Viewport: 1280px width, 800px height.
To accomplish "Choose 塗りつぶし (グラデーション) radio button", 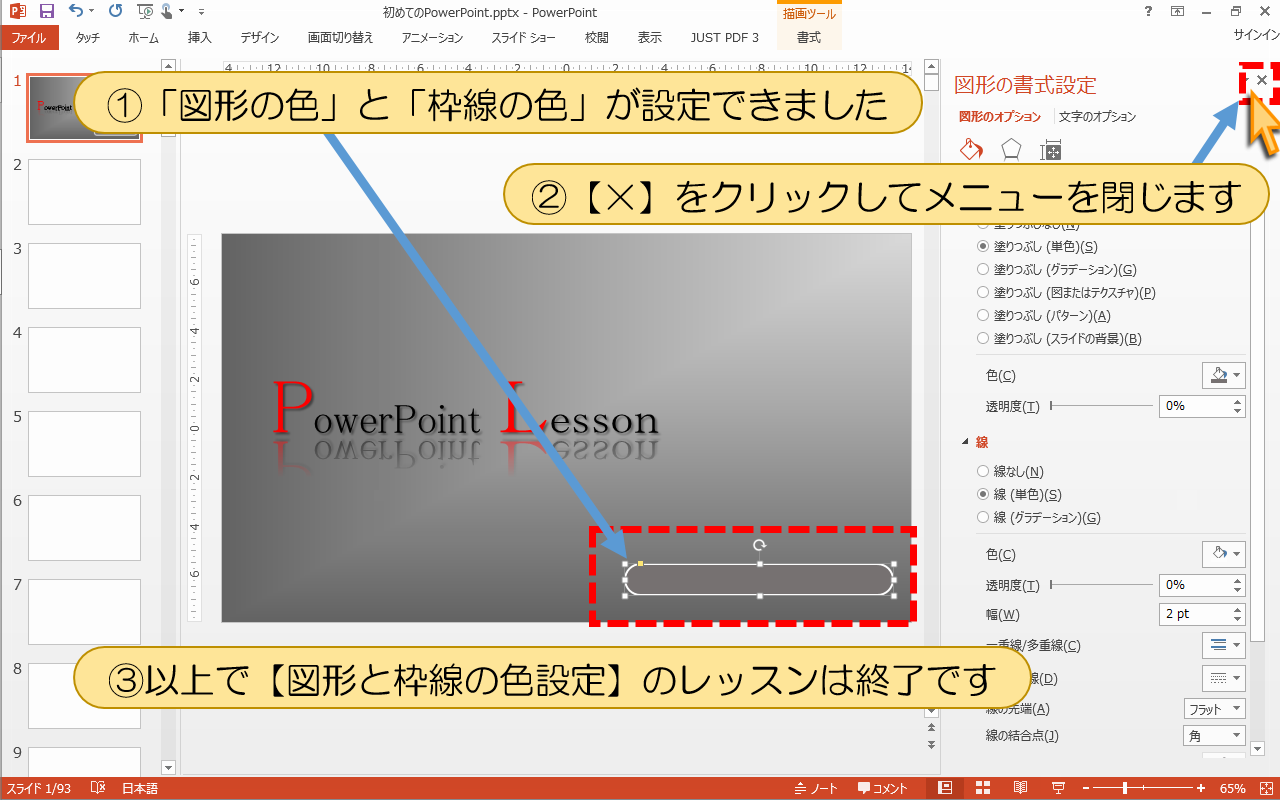I will coord(983,269).
